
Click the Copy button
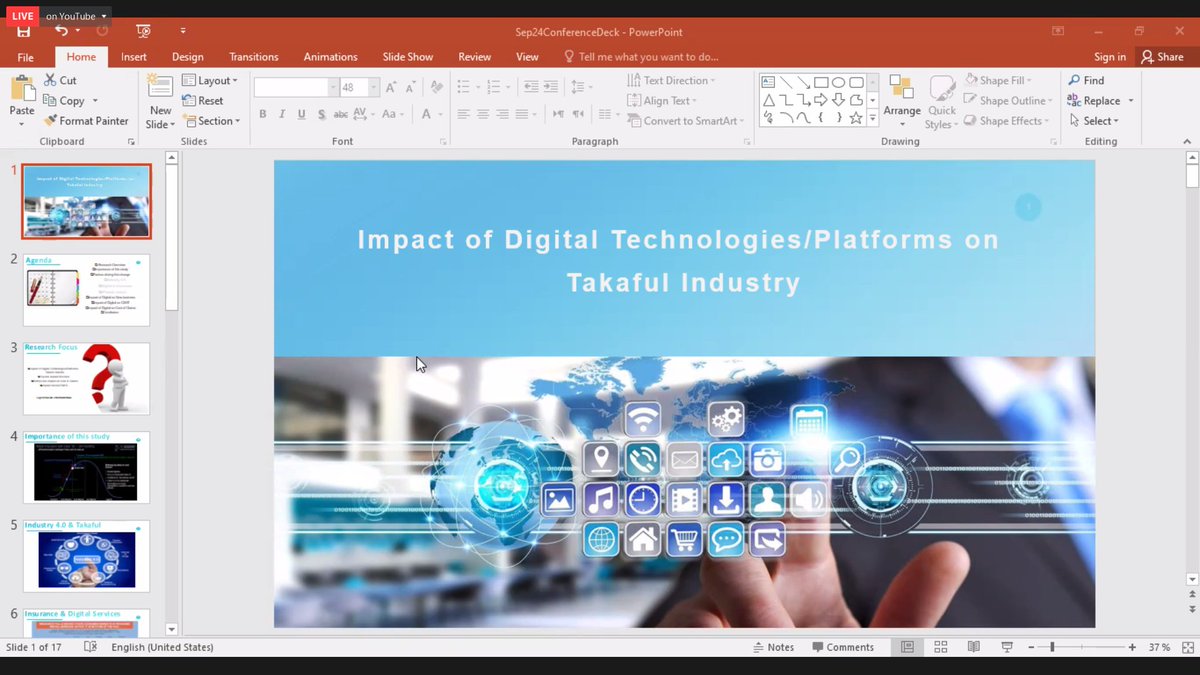(64, 100)
